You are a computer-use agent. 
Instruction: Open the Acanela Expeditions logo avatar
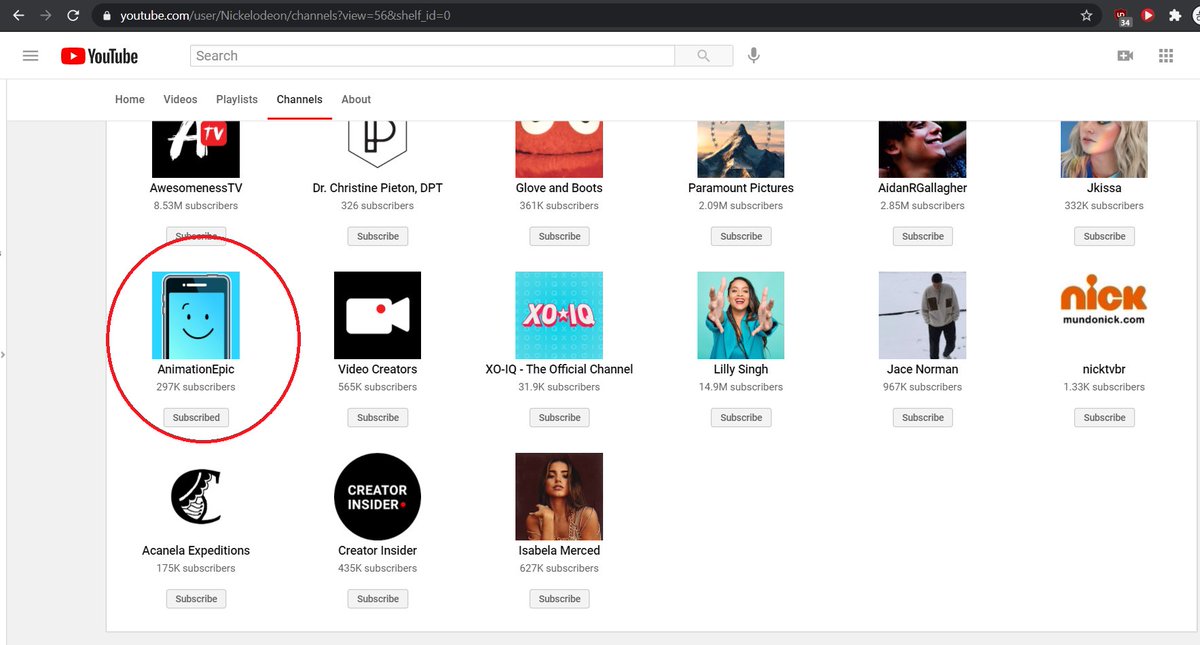click(x=196, y=497)
